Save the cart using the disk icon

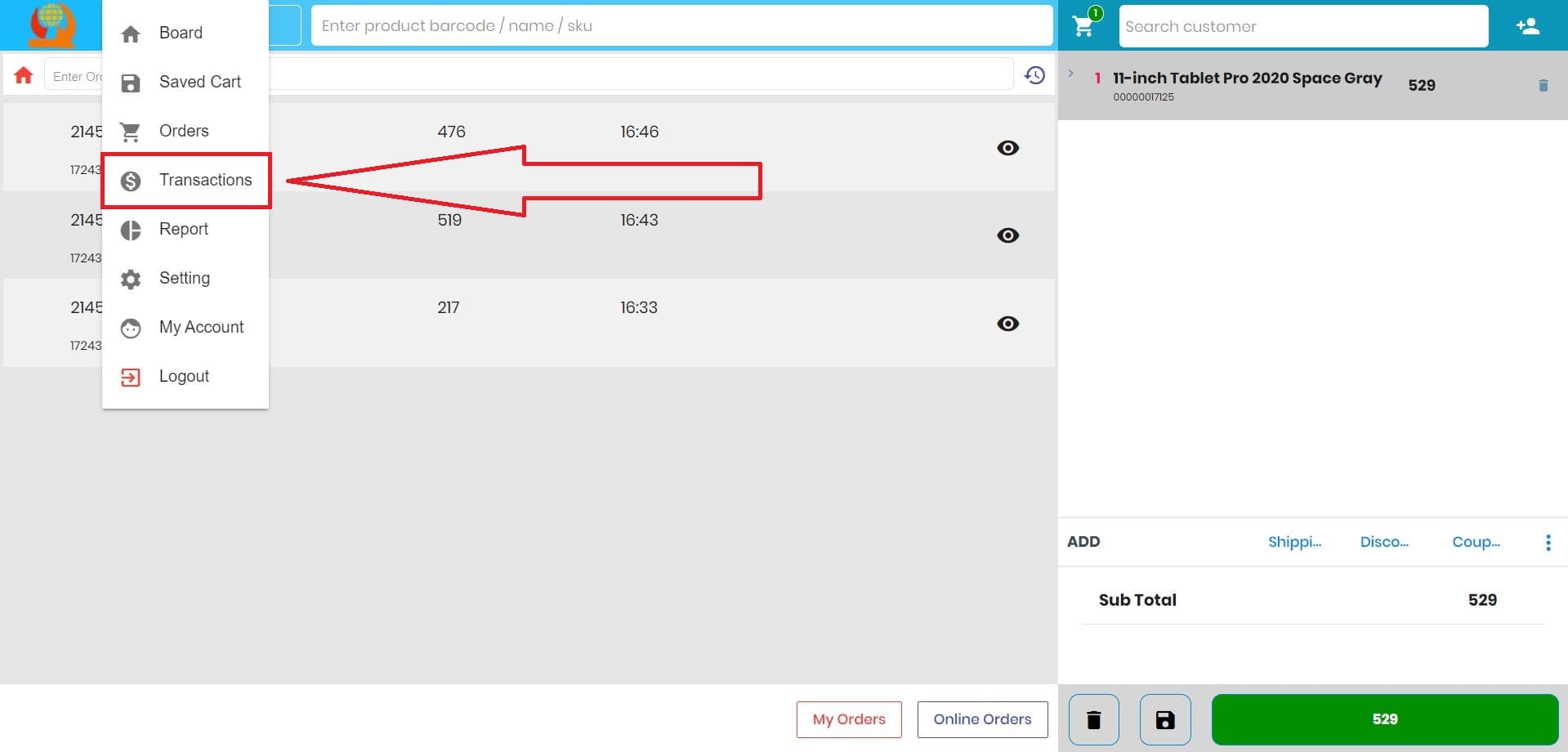click(1164, 719)
